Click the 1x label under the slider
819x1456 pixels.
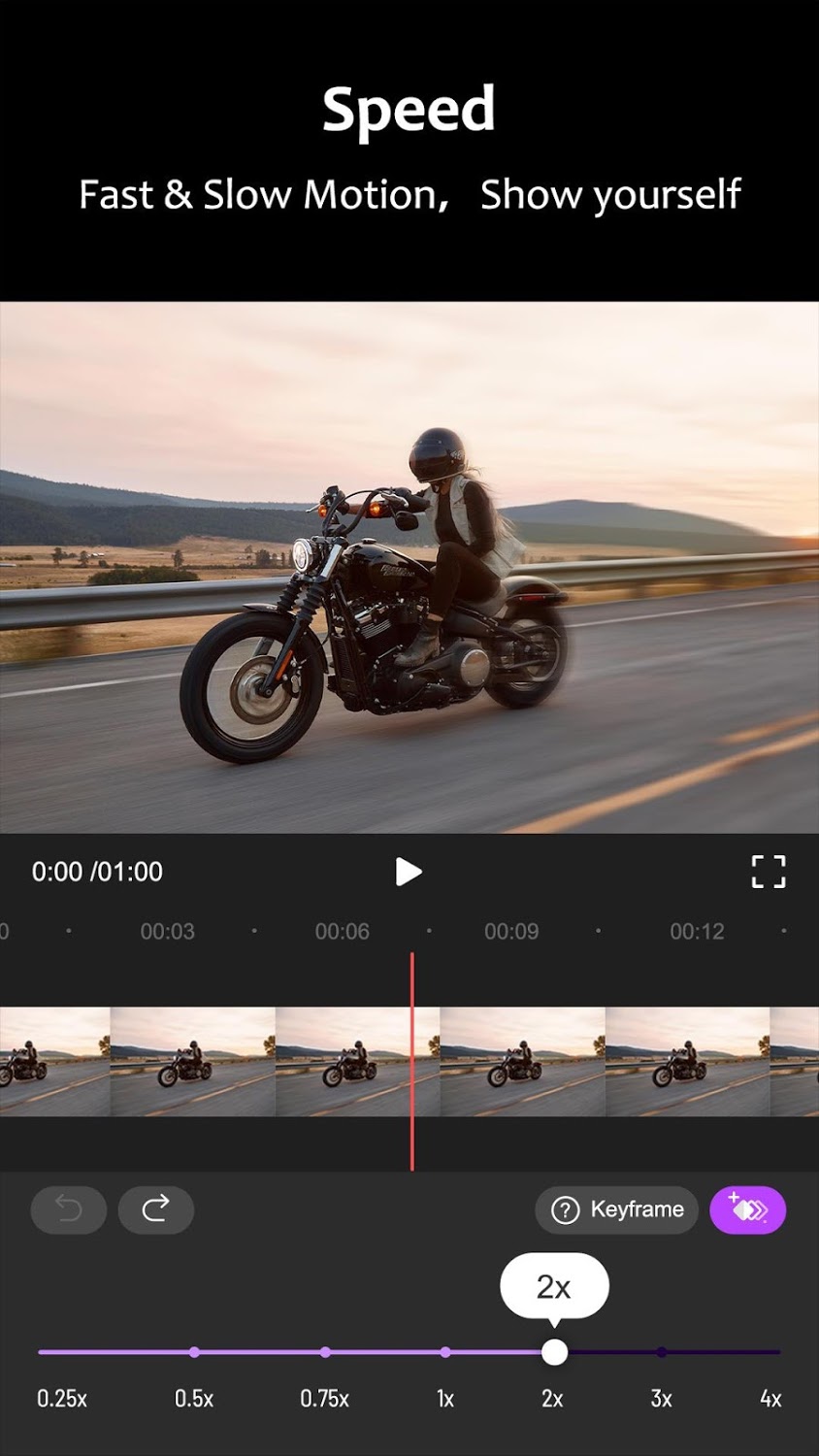(445, 1399)
